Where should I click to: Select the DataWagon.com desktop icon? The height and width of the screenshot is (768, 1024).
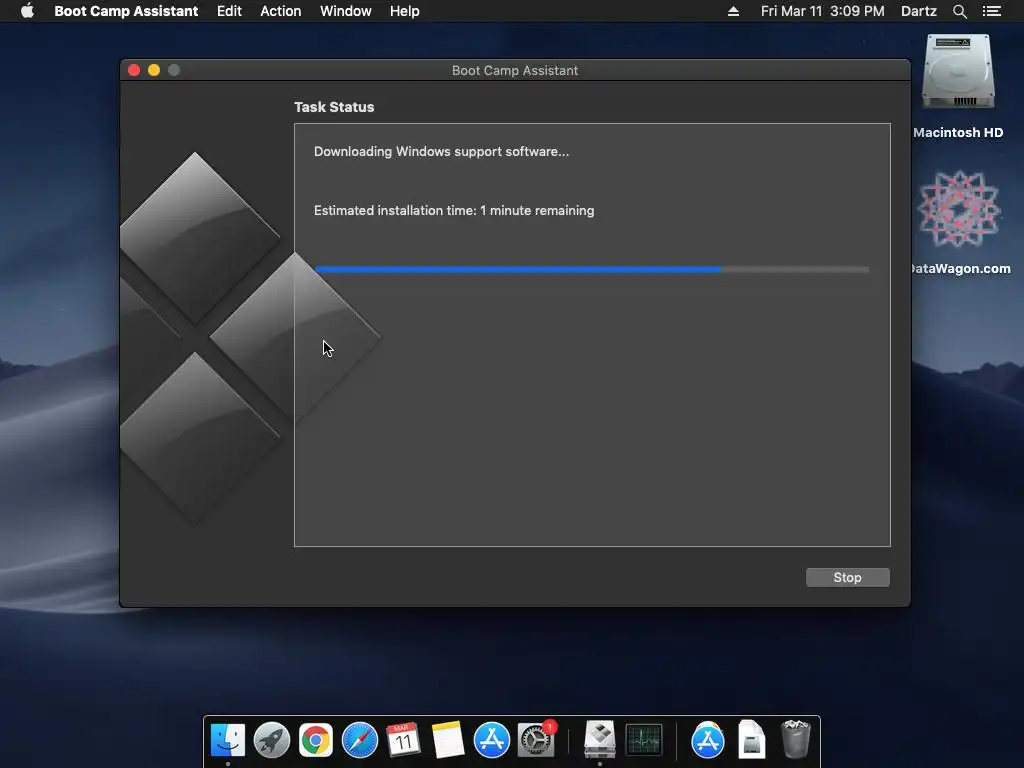point(959,209)
